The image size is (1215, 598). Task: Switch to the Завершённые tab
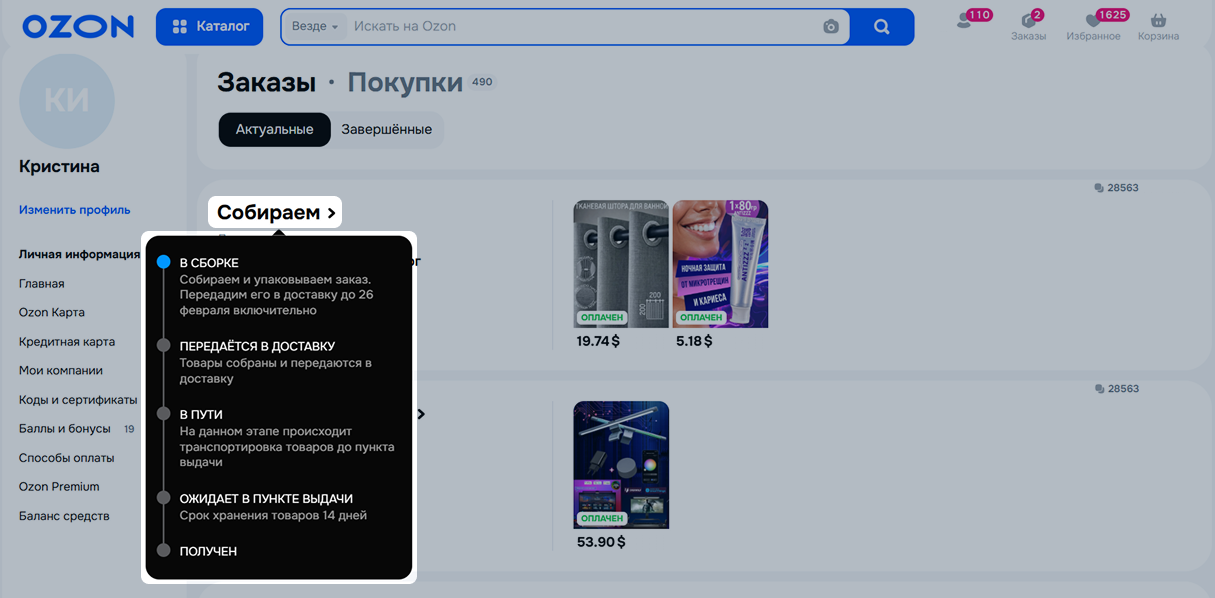[x=387, y=130]
